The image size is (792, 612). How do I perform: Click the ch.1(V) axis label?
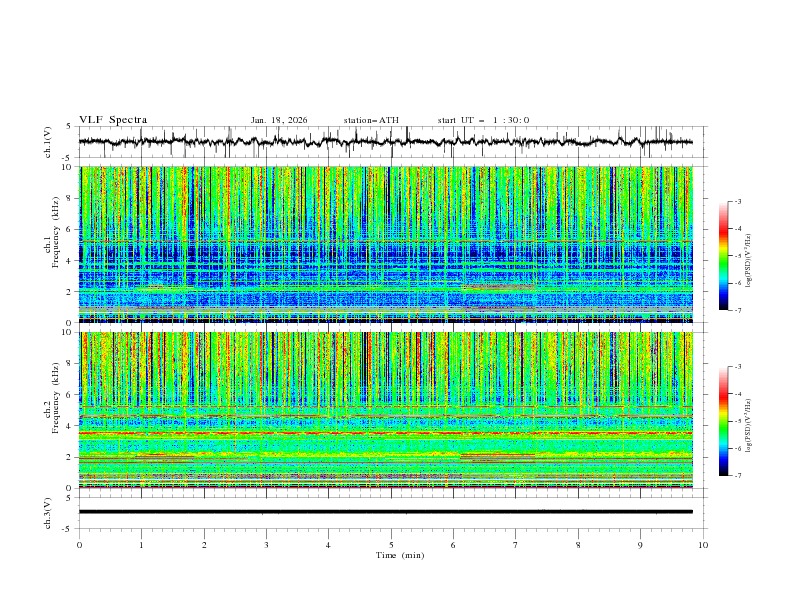click(x=50, y=142)
